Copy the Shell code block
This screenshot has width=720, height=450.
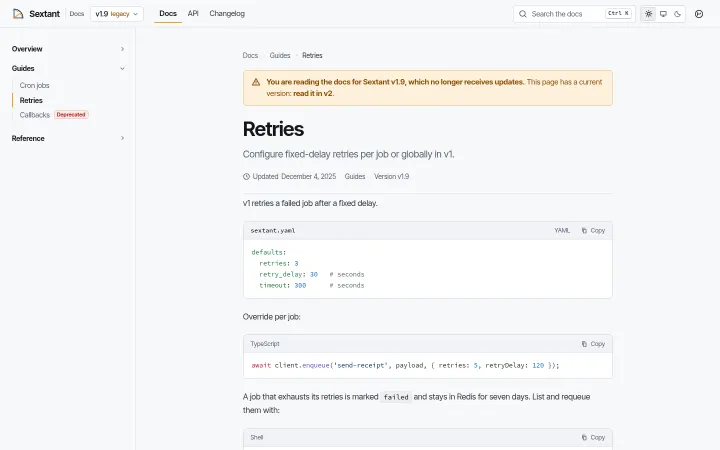593,438
